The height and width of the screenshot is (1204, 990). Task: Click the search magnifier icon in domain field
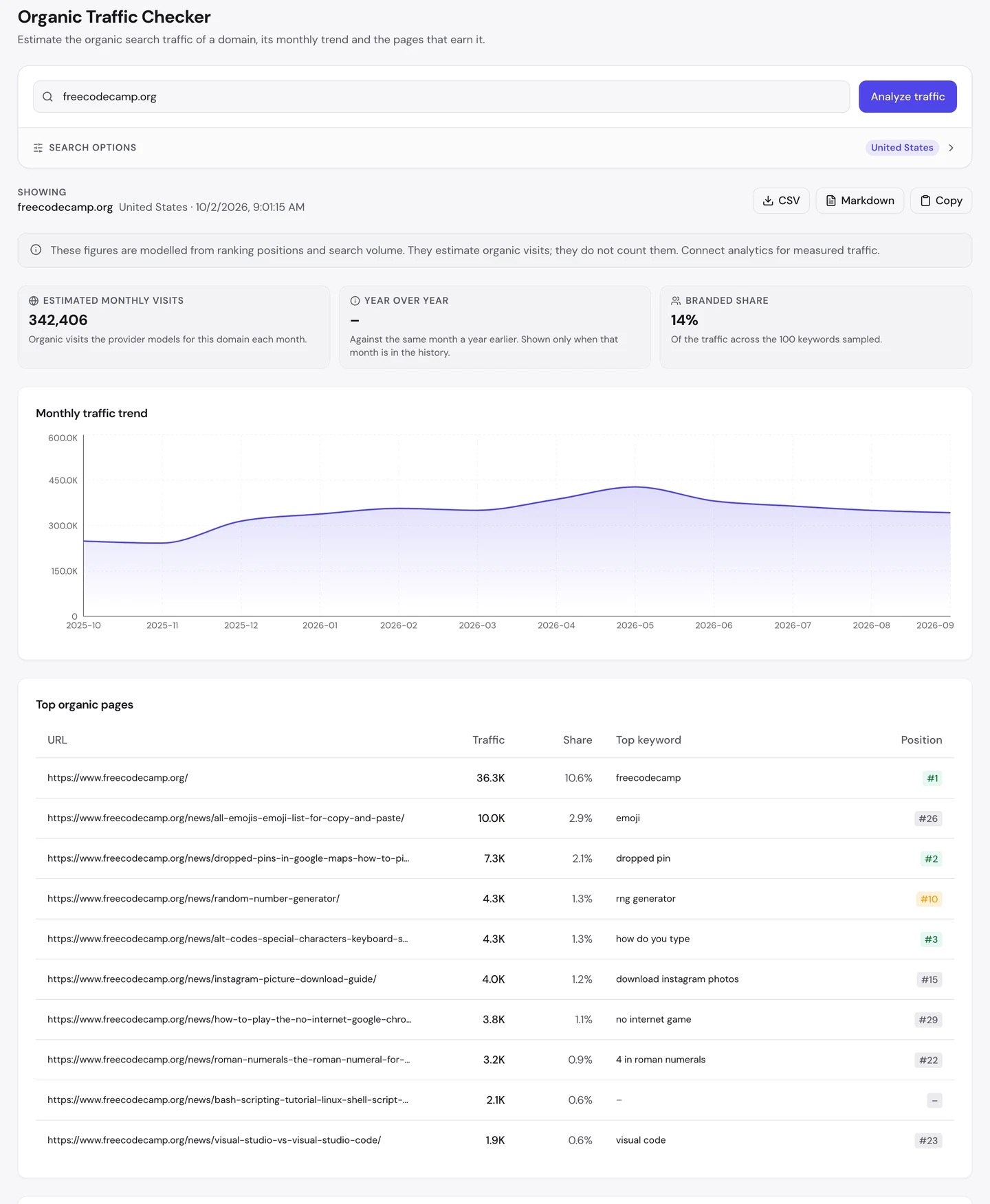click(x=47, y=97)
